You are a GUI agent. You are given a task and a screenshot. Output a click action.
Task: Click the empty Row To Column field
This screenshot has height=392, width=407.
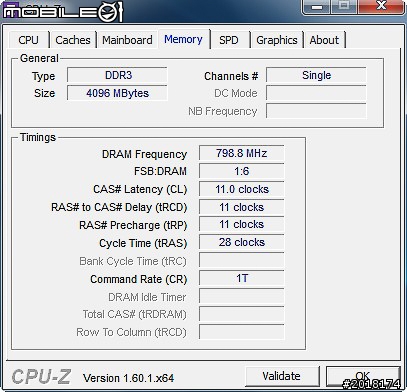pyautogui.click(x=242, y=332)
